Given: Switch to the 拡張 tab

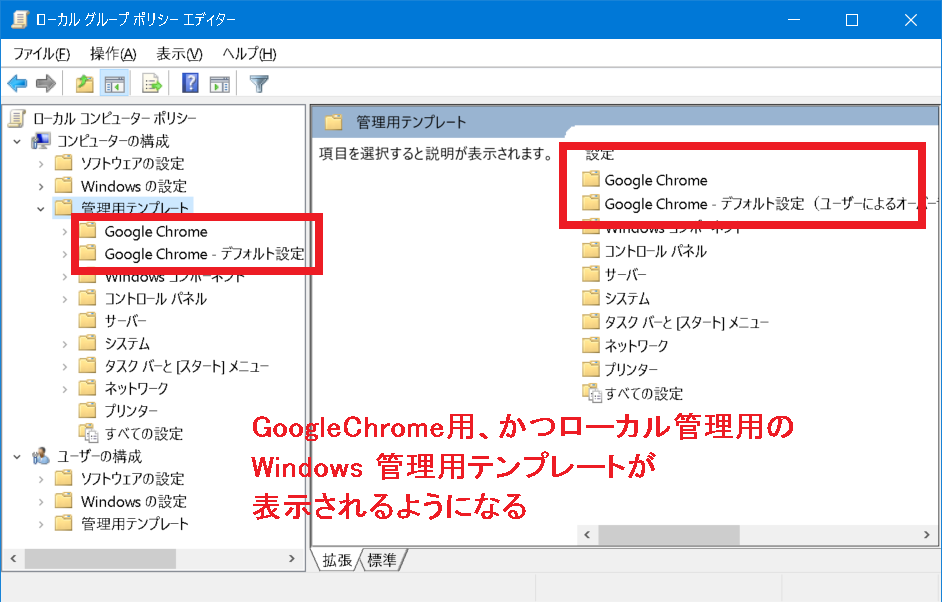Looking at the screenshot, I should point(336,561).
